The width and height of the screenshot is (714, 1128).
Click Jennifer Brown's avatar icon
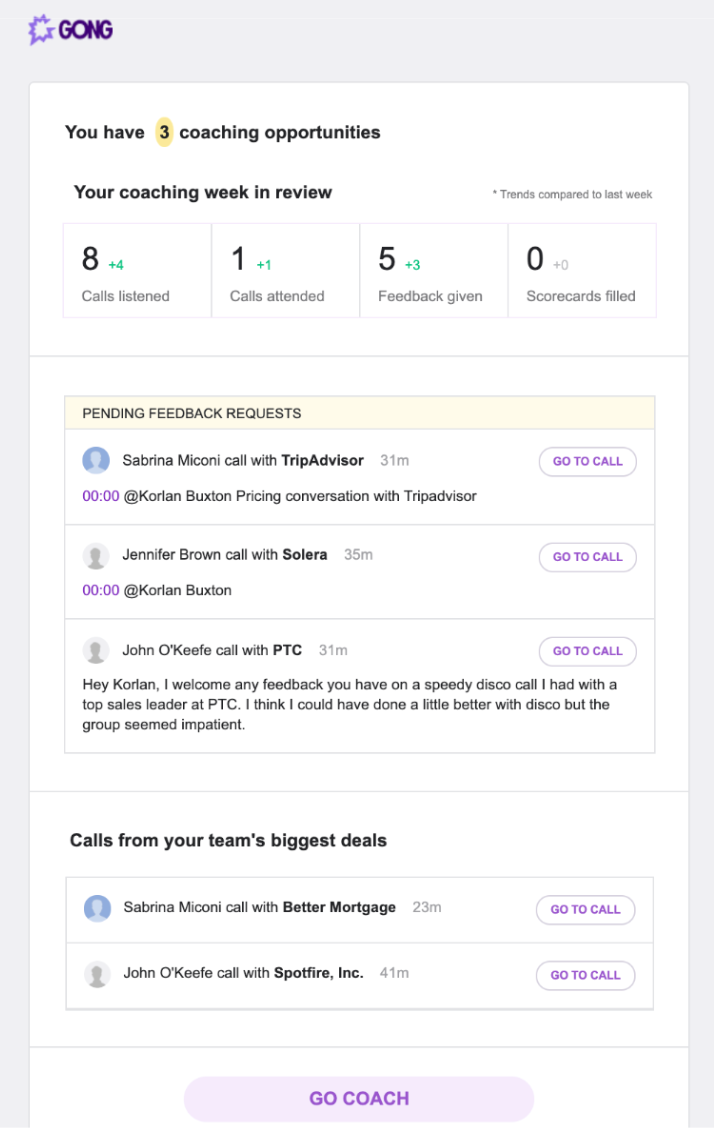tap(96, 555)
